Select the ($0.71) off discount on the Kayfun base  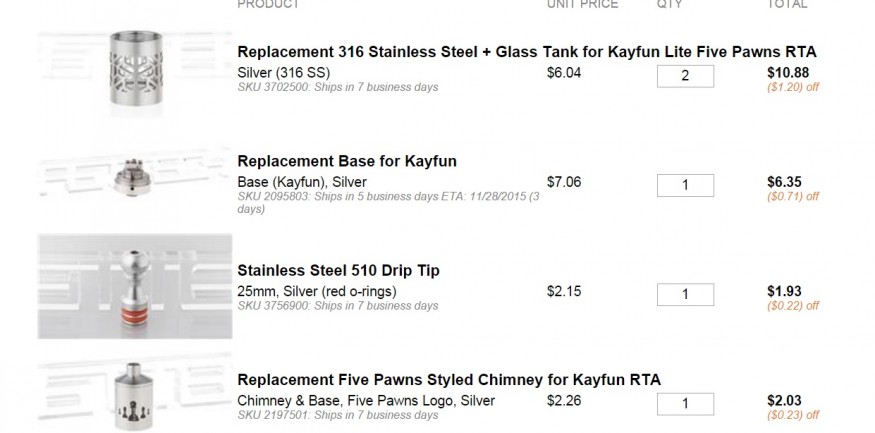point(793,196)
